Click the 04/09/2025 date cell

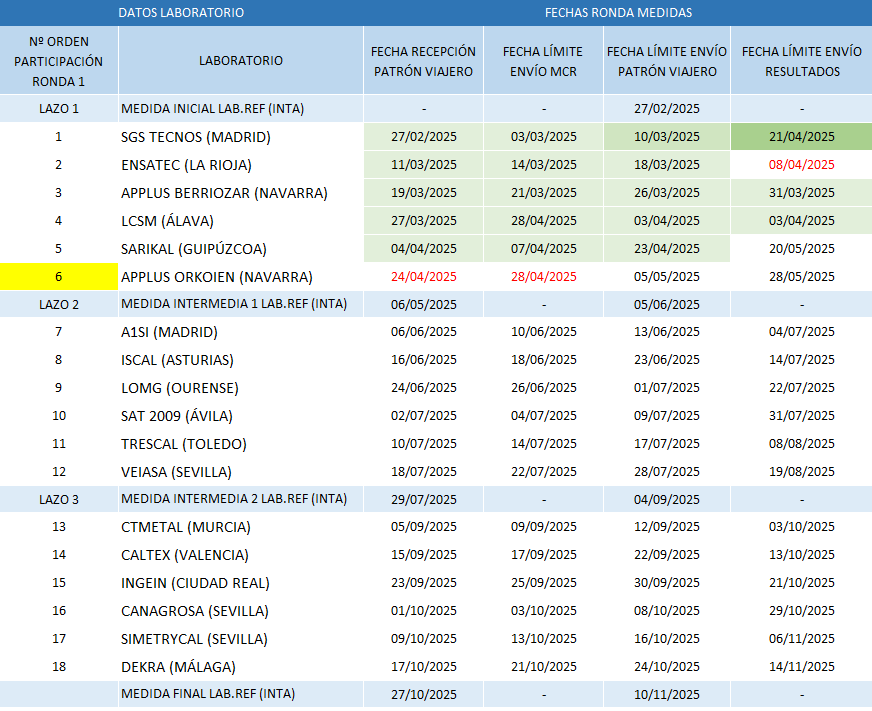coord(667,500)
